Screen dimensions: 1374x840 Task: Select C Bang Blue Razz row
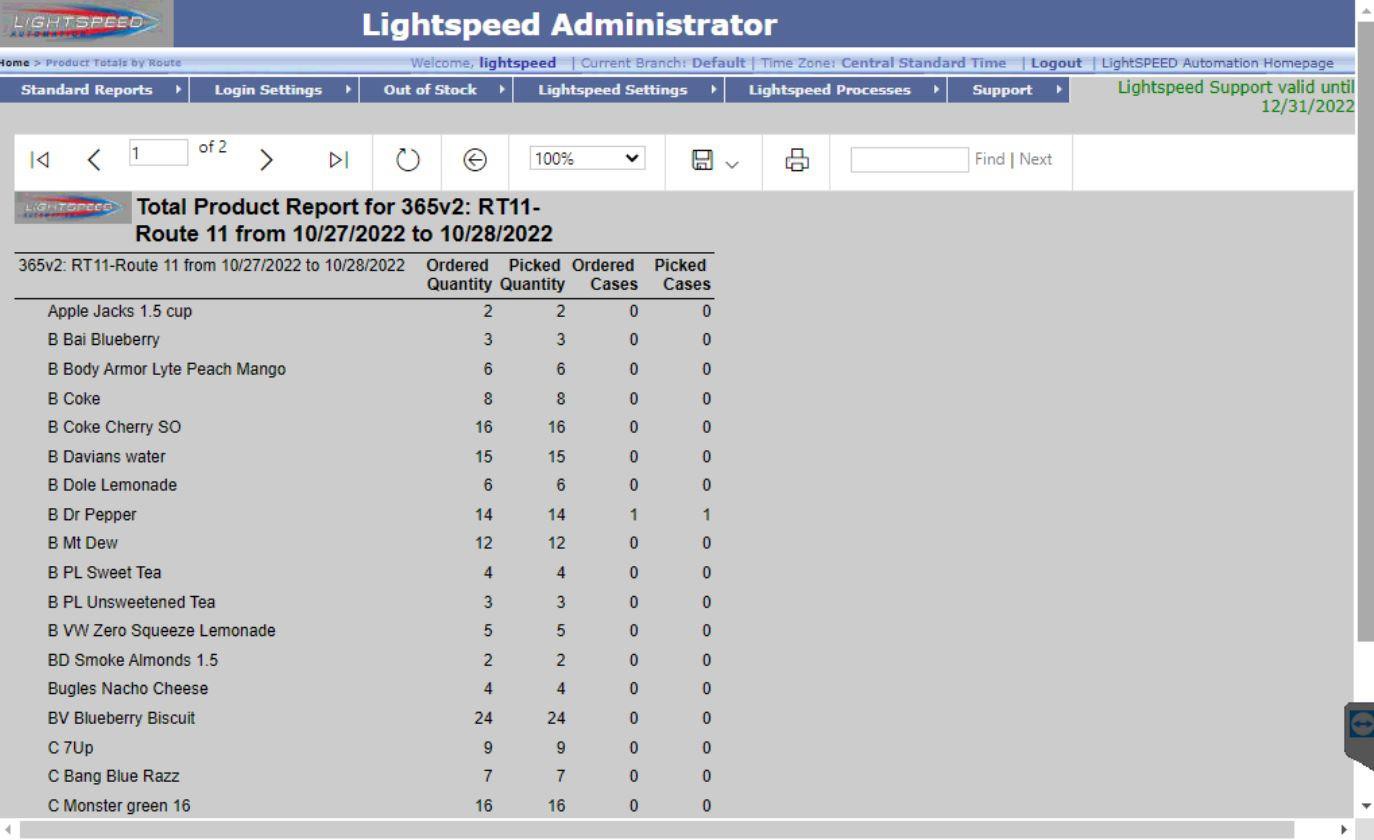point(364,776)
